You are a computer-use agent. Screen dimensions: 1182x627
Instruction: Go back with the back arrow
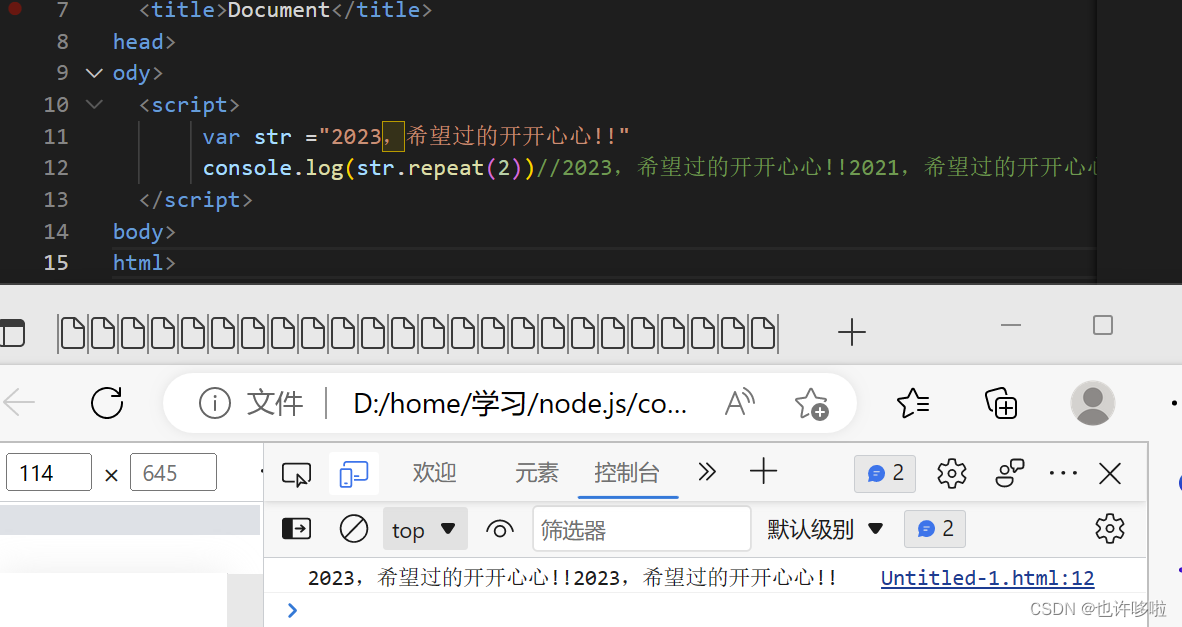[19, 403]
